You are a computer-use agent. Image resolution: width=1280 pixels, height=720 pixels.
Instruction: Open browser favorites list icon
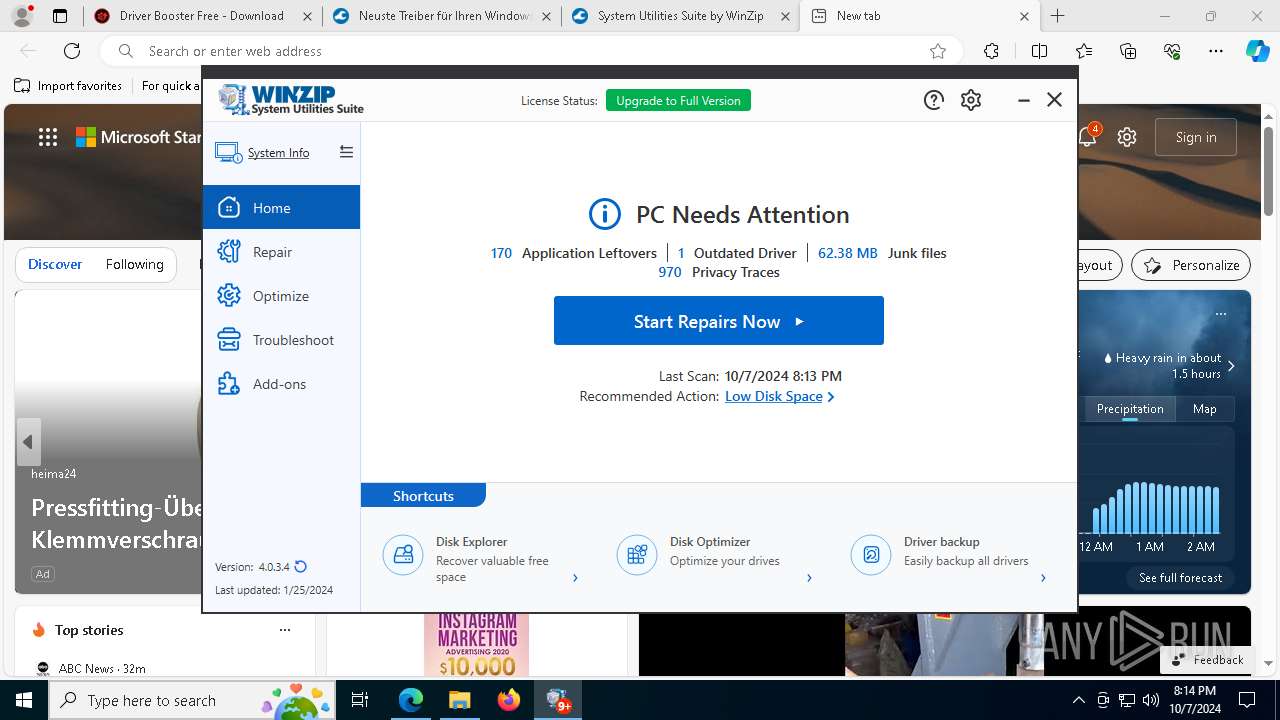click(1084, 51)
